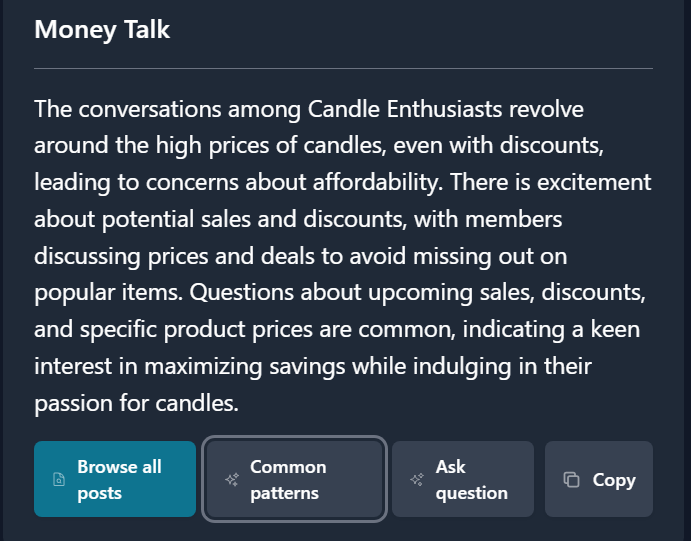Click the words "potential sales and discounts"
The width and height of the screenshot is (691, 541).
[x=254, y=219]
